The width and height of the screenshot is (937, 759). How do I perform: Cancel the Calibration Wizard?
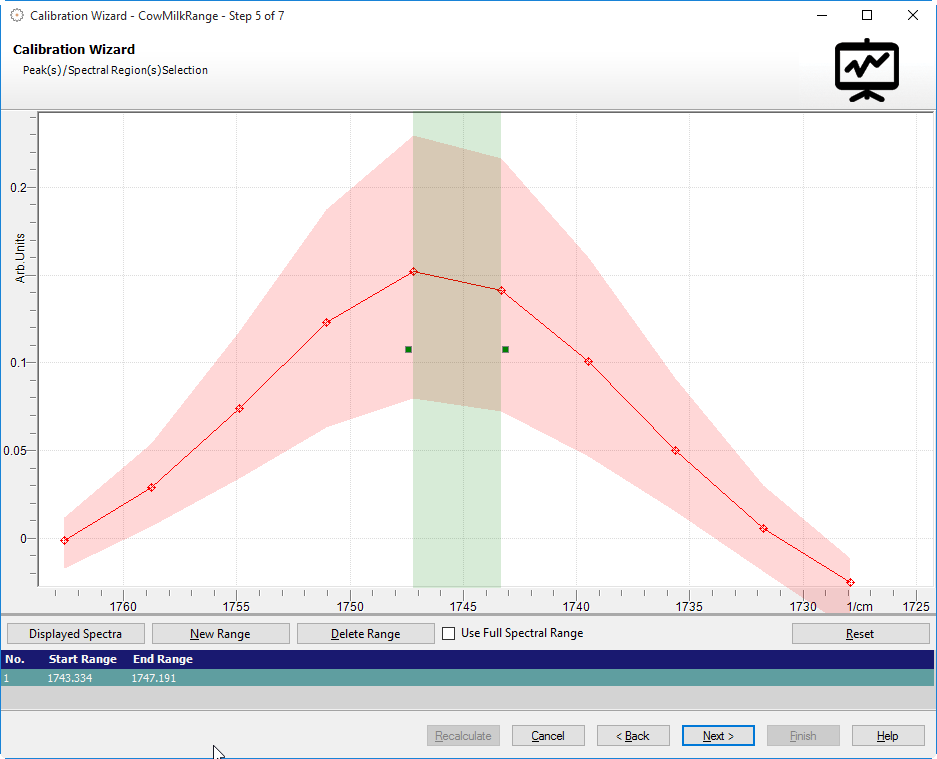(x=548, y=736)
